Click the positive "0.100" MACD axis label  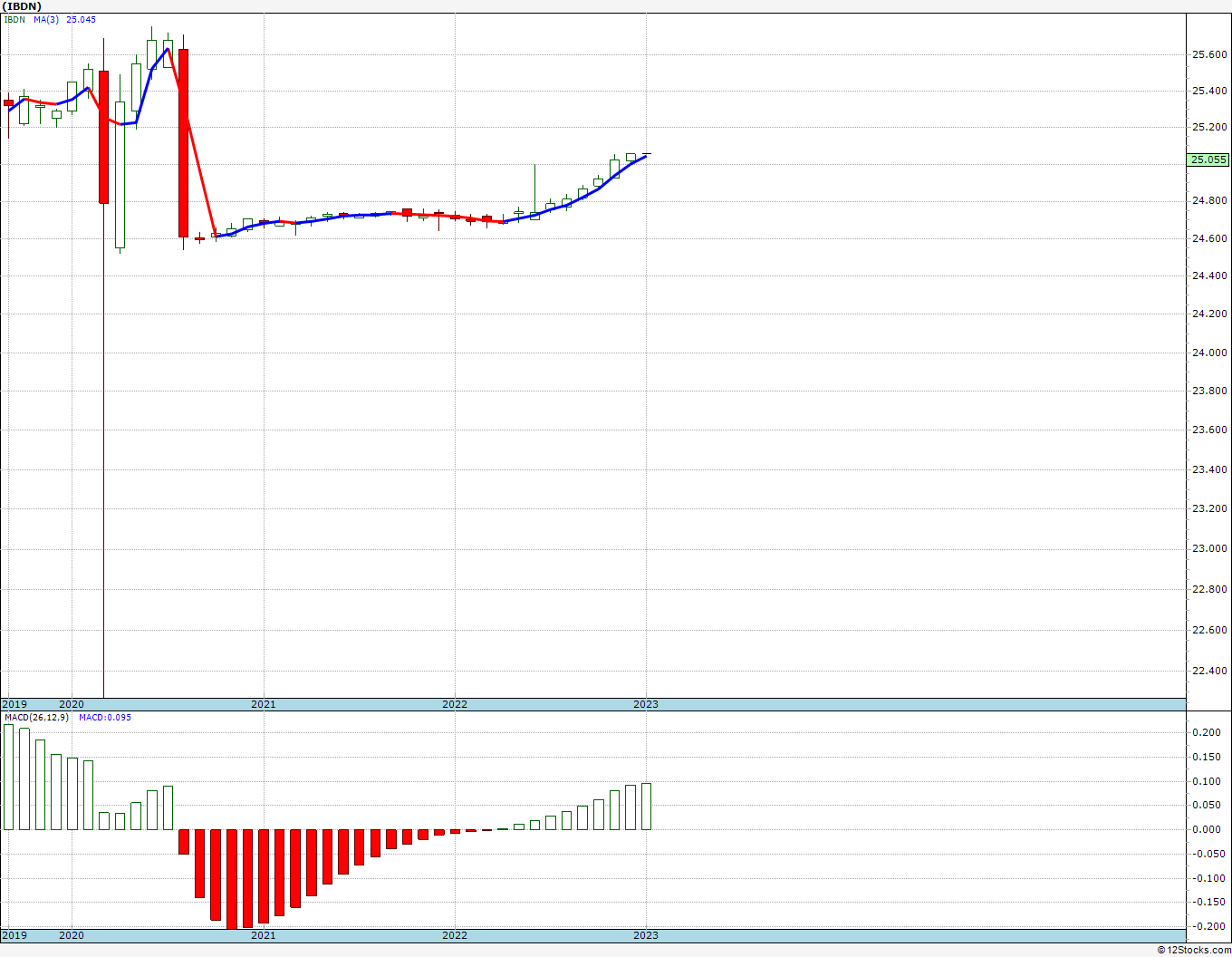[x=1207, y=781]
